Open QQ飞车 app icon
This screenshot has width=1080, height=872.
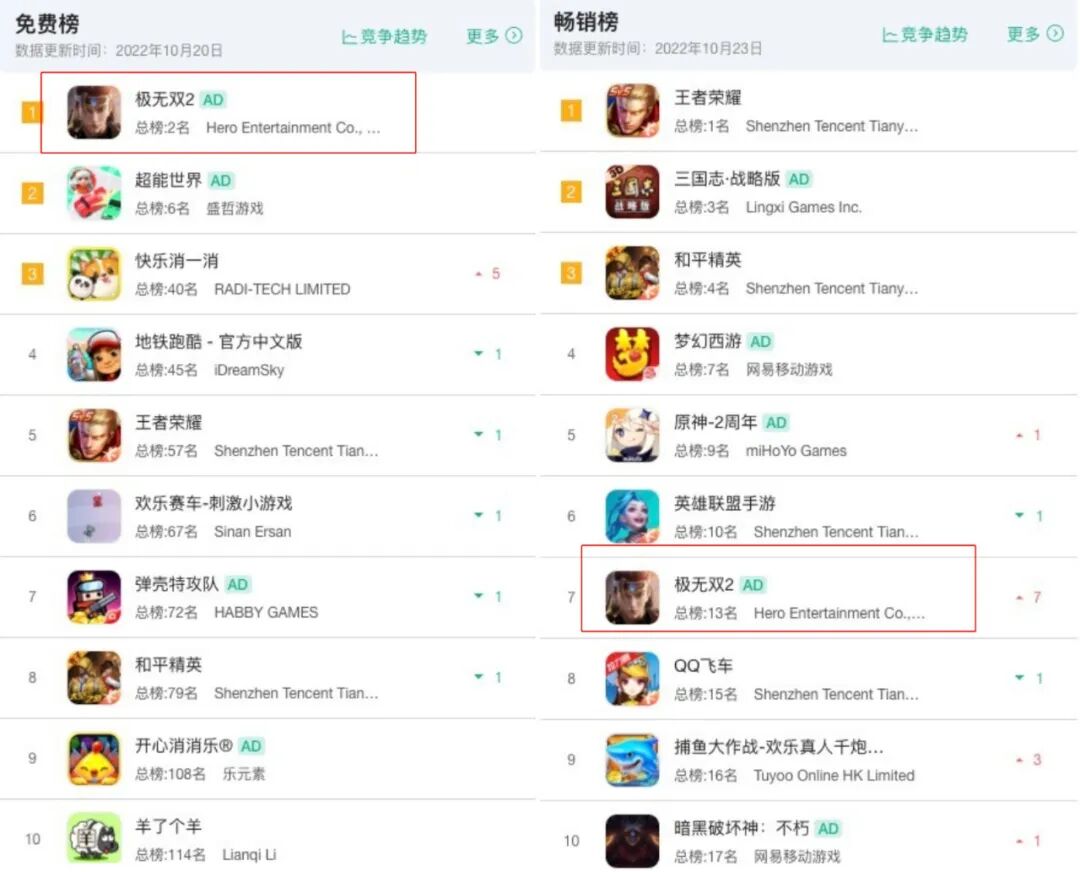click(632, 678)
